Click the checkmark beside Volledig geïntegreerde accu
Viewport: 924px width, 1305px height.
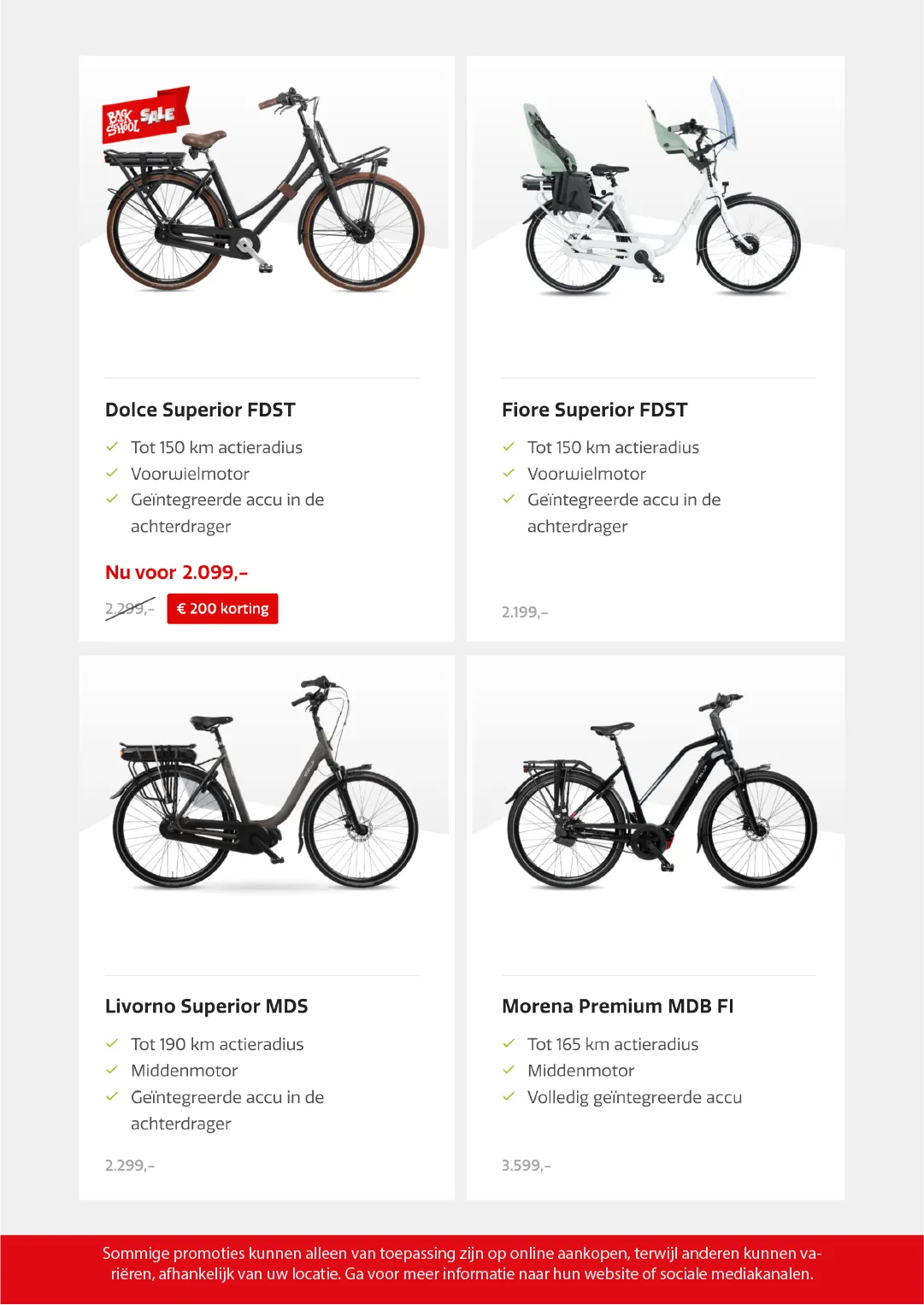click(x=509, y=1096)
